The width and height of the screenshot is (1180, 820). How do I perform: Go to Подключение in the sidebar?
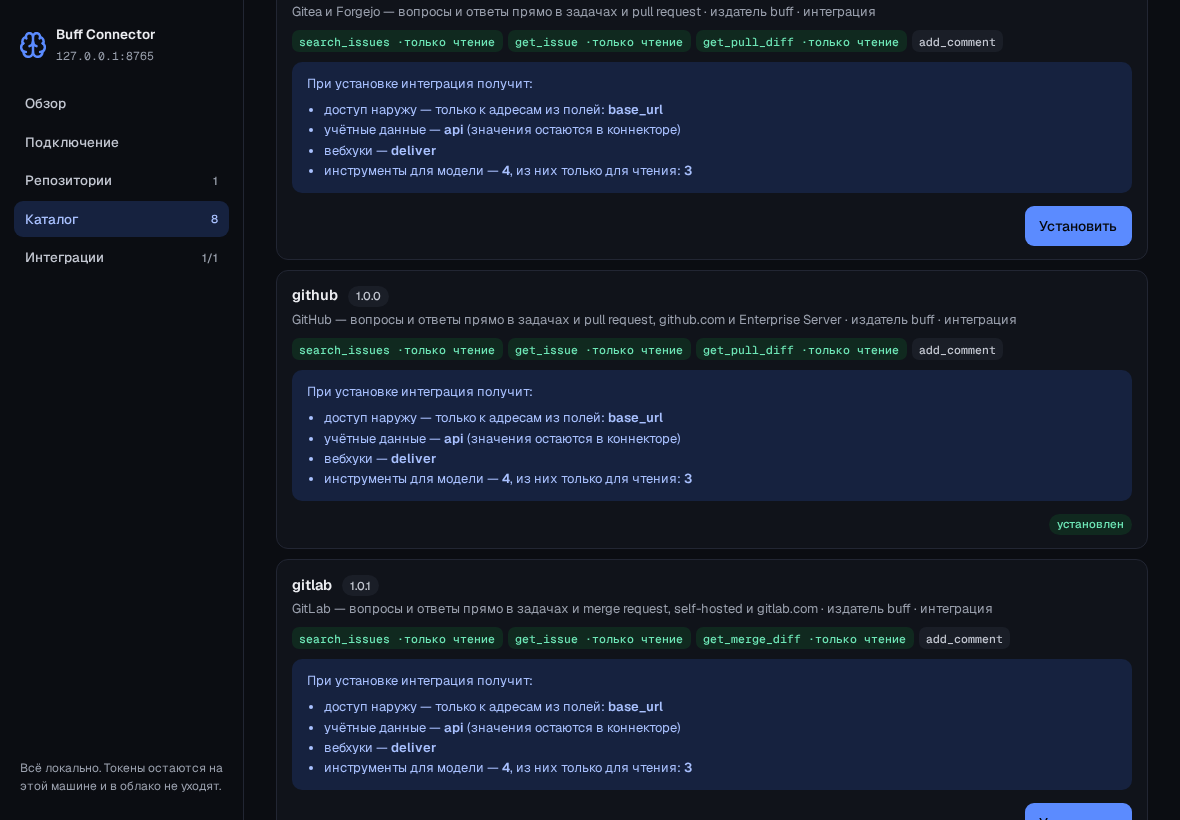[x=121, y=142]
